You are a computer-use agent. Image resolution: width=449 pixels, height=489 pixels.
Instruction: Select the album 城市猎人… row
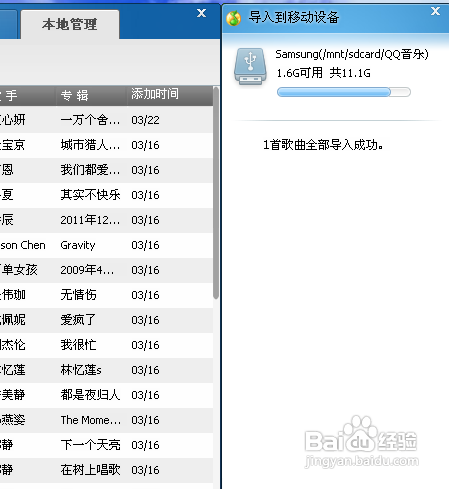[x=106, y=145]
